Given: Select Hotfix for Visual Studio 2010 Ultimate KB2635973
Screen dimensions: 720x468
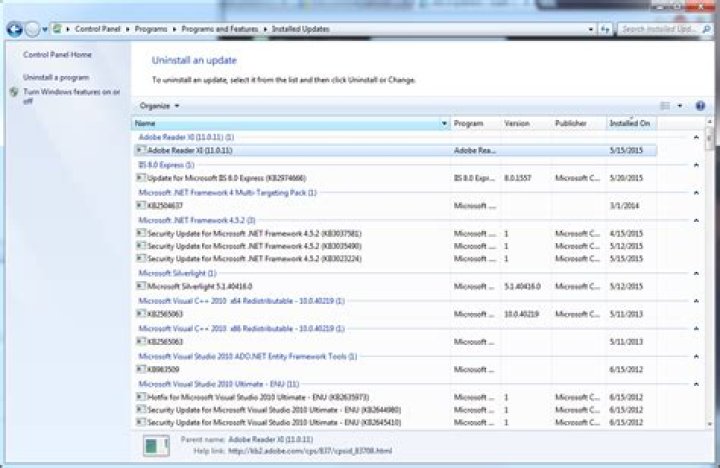Looking at the screenshot, I should [x=395, y=397].
